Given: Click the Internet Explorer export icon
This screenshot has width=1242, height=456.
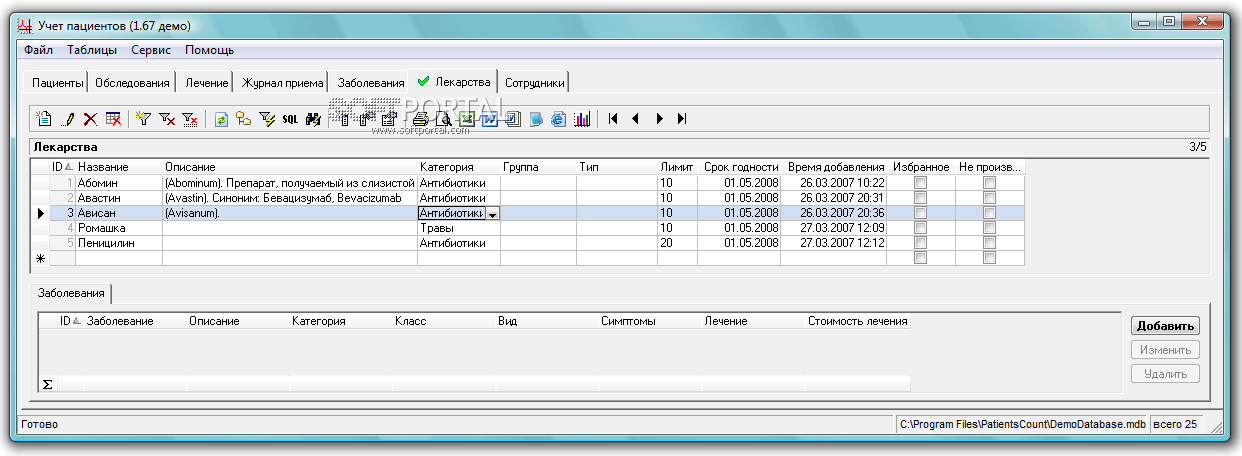Looking at the screenshot, I should tap(559, 119).
